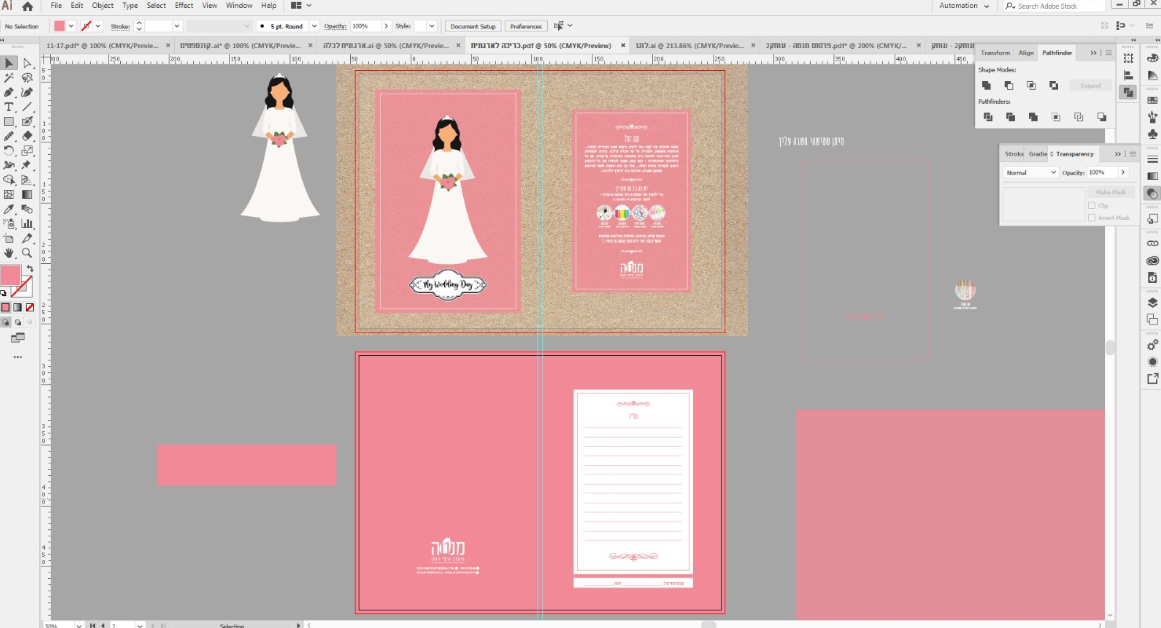Select the Magic Wand tool
Image resolution: width=1161 pixels, height=628 pixels.
click(x=9, y=78)
